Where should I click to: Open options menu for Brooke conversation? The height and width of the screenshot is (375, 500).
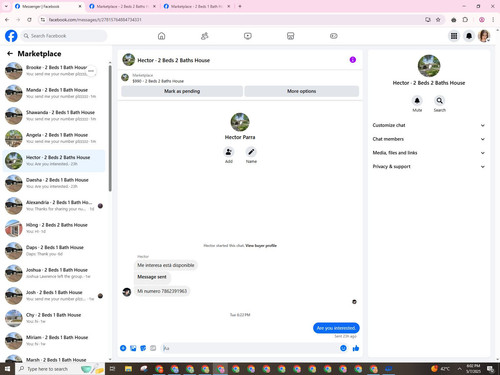tap(91, 71)
